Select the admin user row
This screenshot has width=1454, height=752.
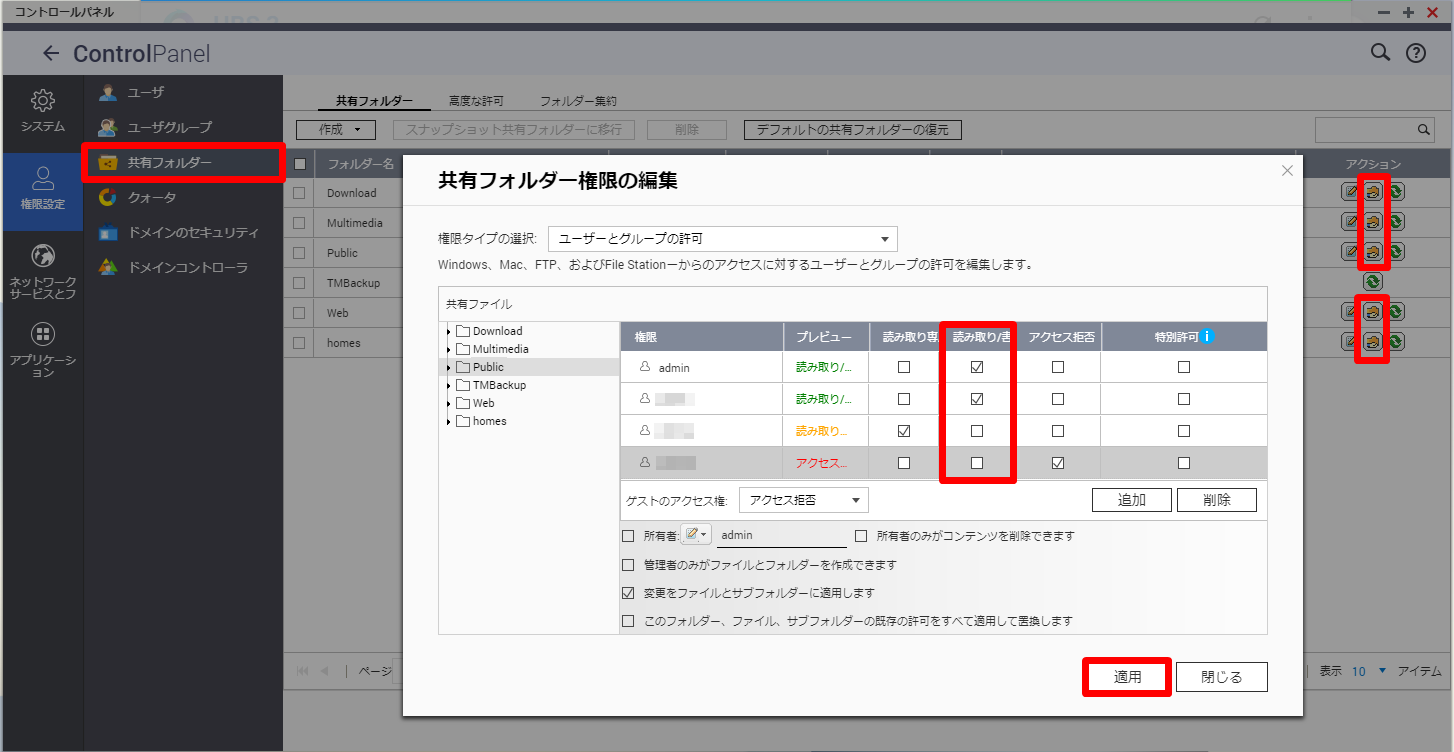point(943,367)
